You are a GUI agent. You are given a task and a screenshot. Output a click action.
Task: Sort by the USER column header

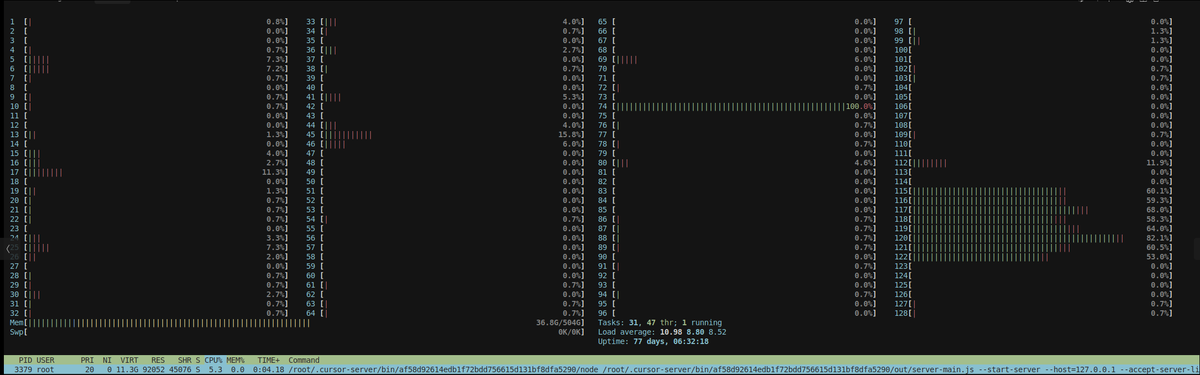point(45,359)
